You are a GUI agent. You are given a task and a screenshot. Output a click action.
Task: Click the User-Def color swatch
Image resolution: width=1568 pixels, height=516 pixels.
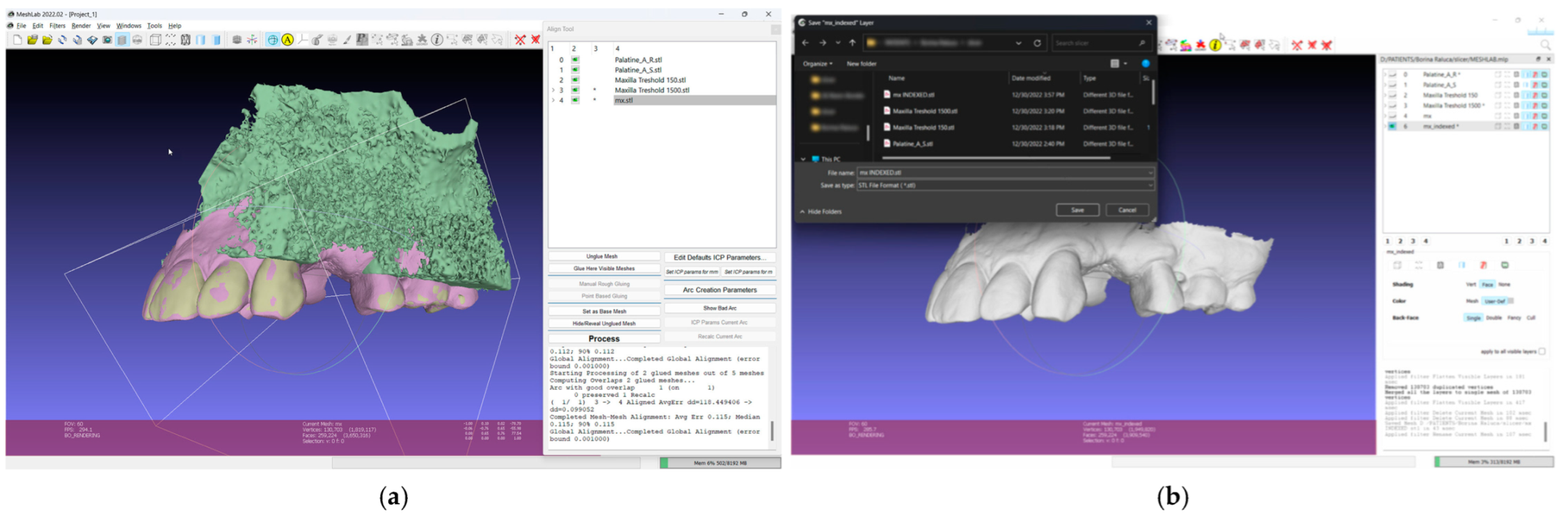(1510, 302)
